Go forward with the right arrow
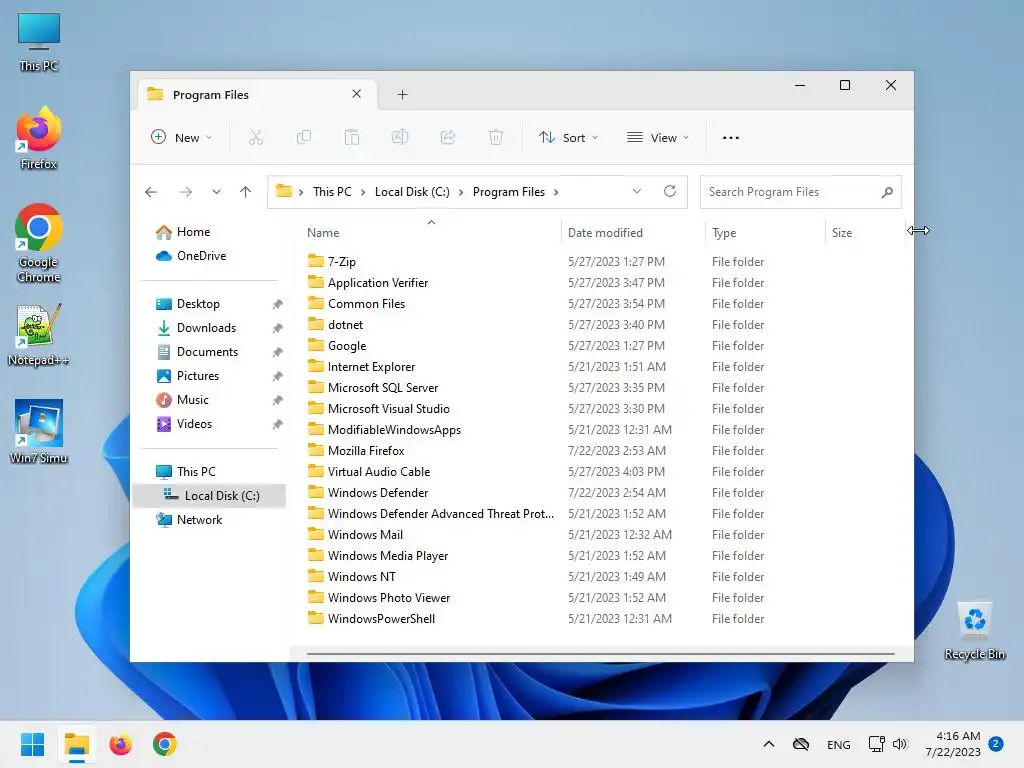This screenshot has width=1024, height=768. point(186,192)
